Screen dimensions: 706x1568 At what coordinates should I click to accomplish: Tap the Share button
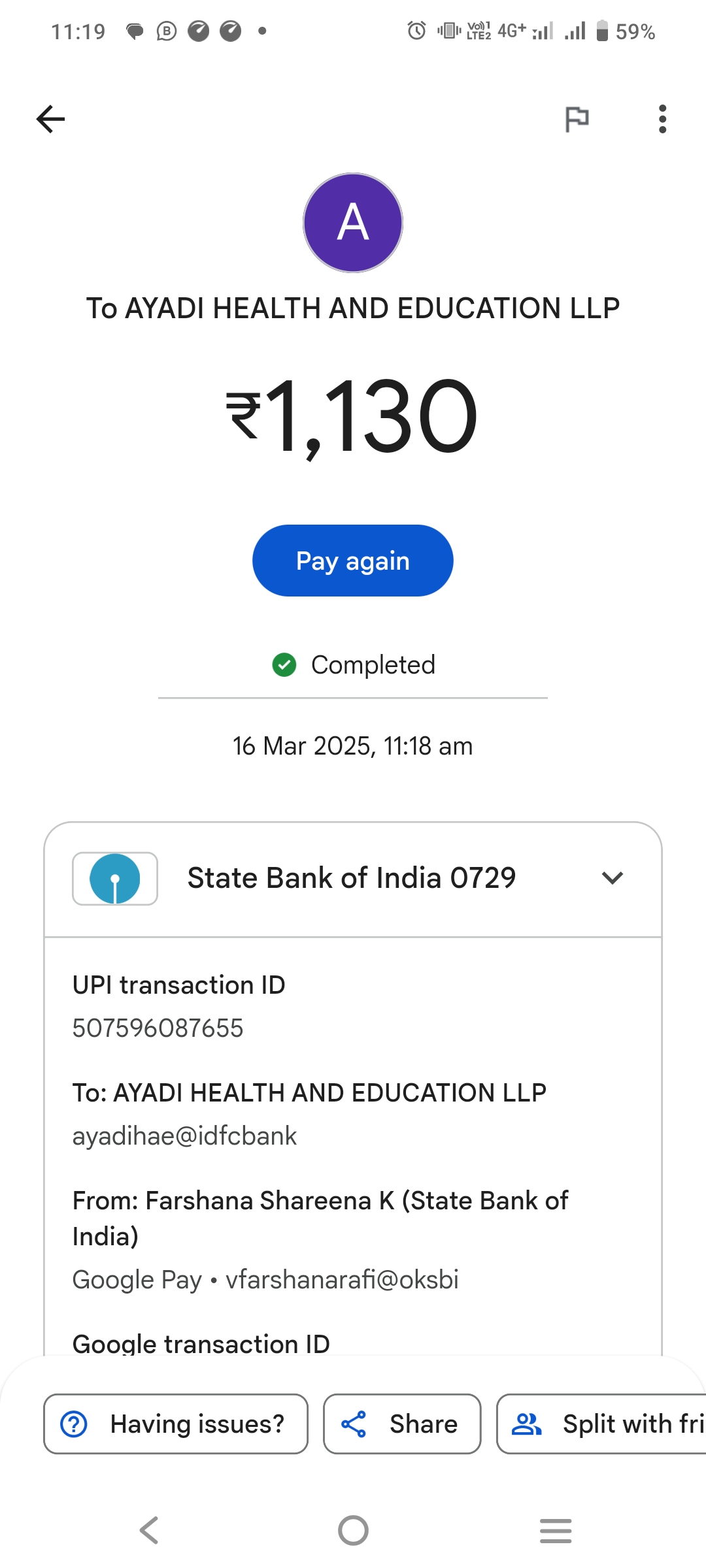(x=402, y=1424)
